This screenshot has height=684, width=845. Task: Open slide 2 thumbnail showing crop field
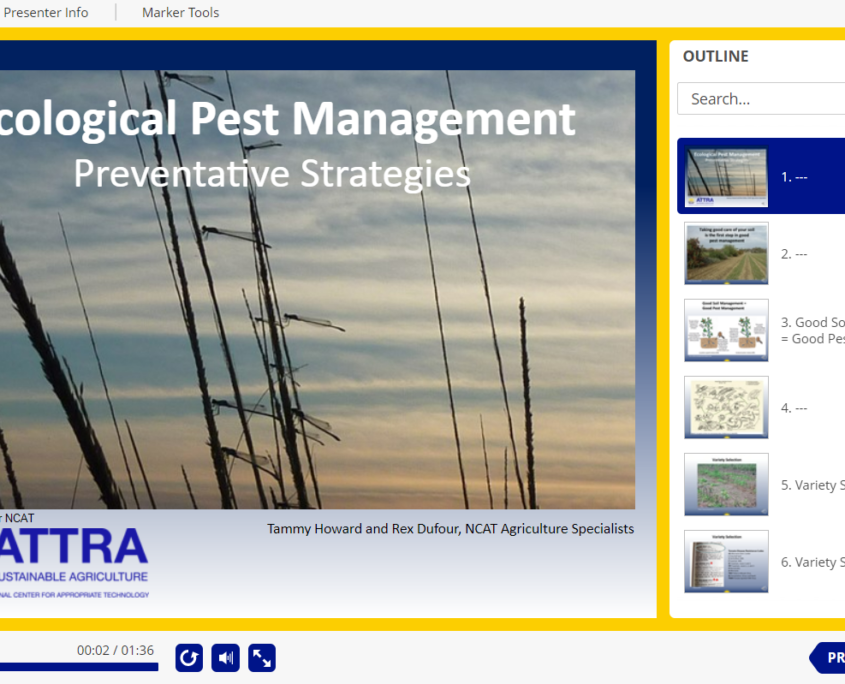pyautogui.click(x=726, y=253)
